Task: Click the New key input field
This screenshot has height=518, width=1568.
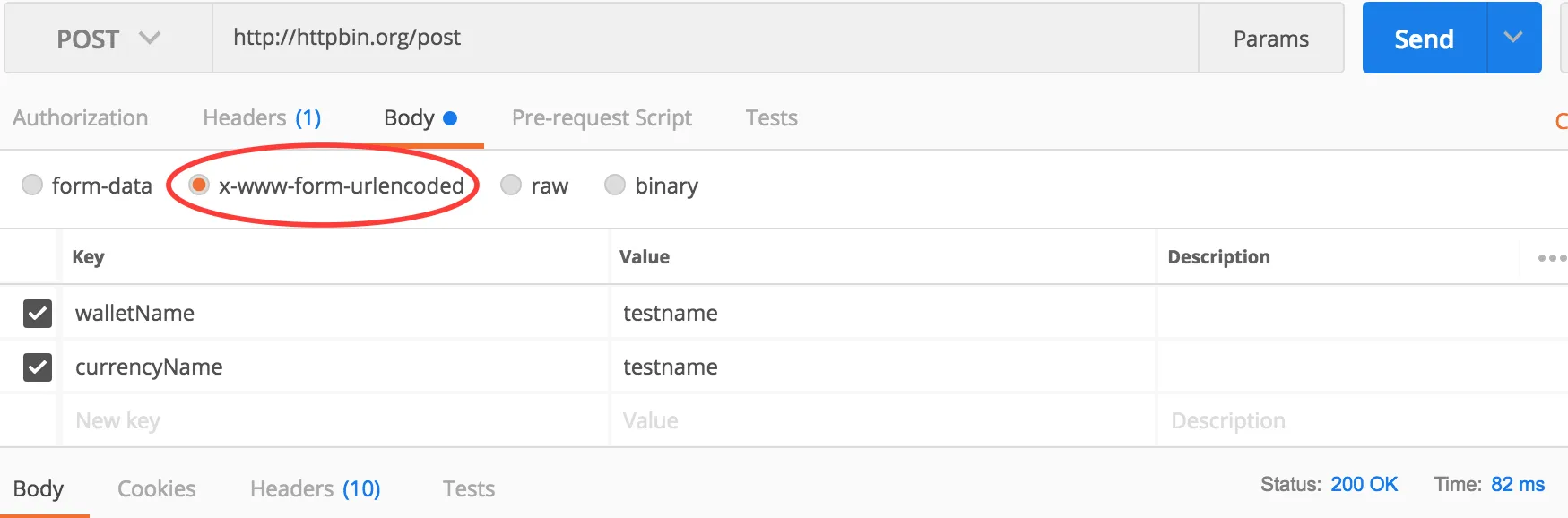Action: (334, 421)
